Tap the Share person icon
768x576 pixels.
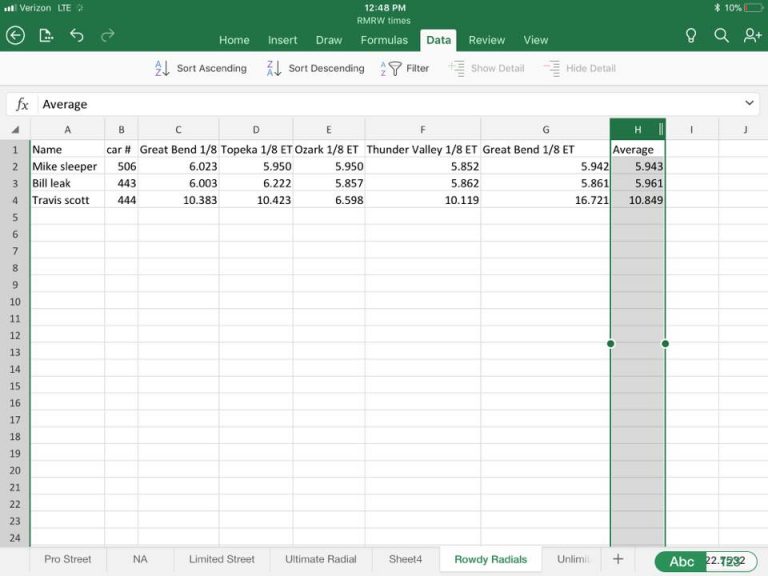752,35
